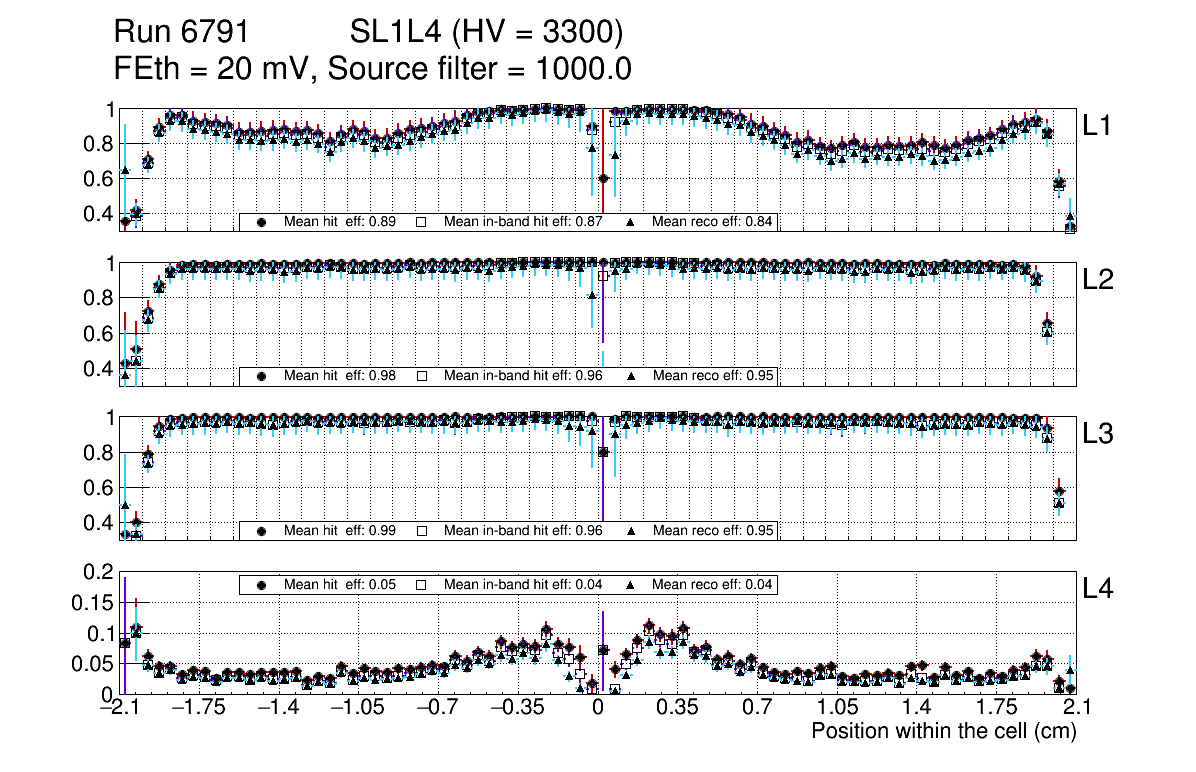Click 'Mean in-band hit eff: 0.04' legend text
Image resolution: width=1196 pixels, height=772 pixels.
pyautogui.click(x=522, y=585)
